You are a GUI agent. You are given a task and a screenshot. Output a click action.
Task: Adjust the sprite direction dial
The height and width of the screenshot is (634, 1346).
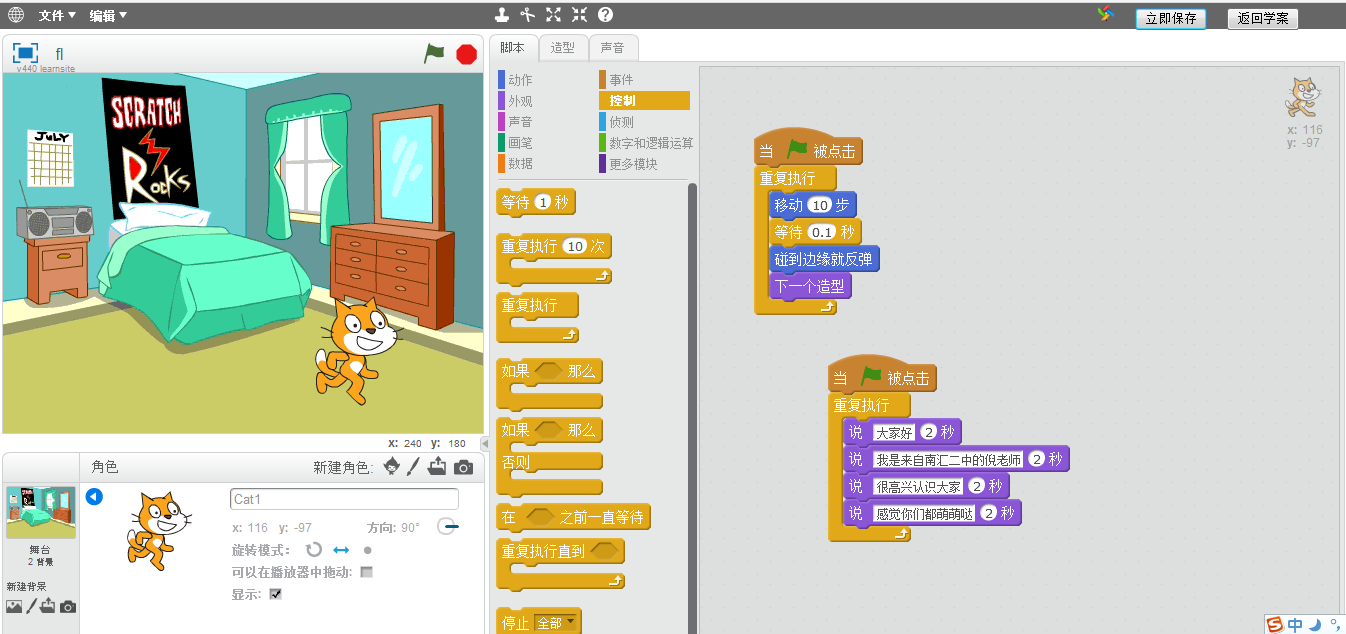[448, 526]
